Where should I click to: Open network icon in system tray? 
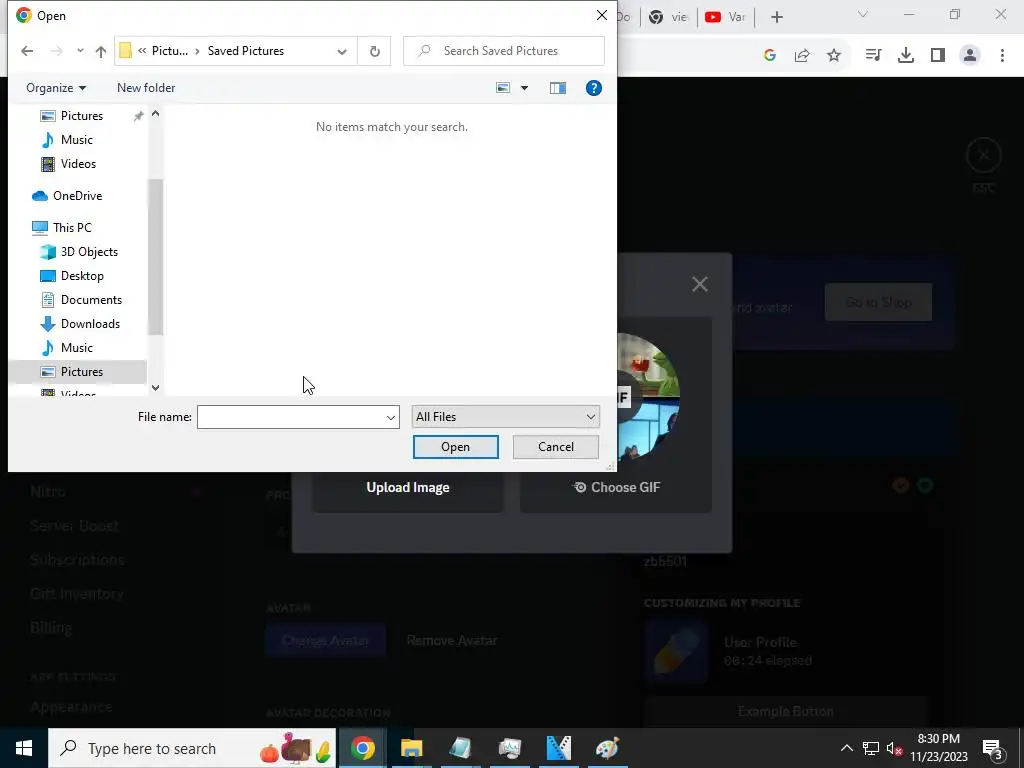(x=871, y=748)
